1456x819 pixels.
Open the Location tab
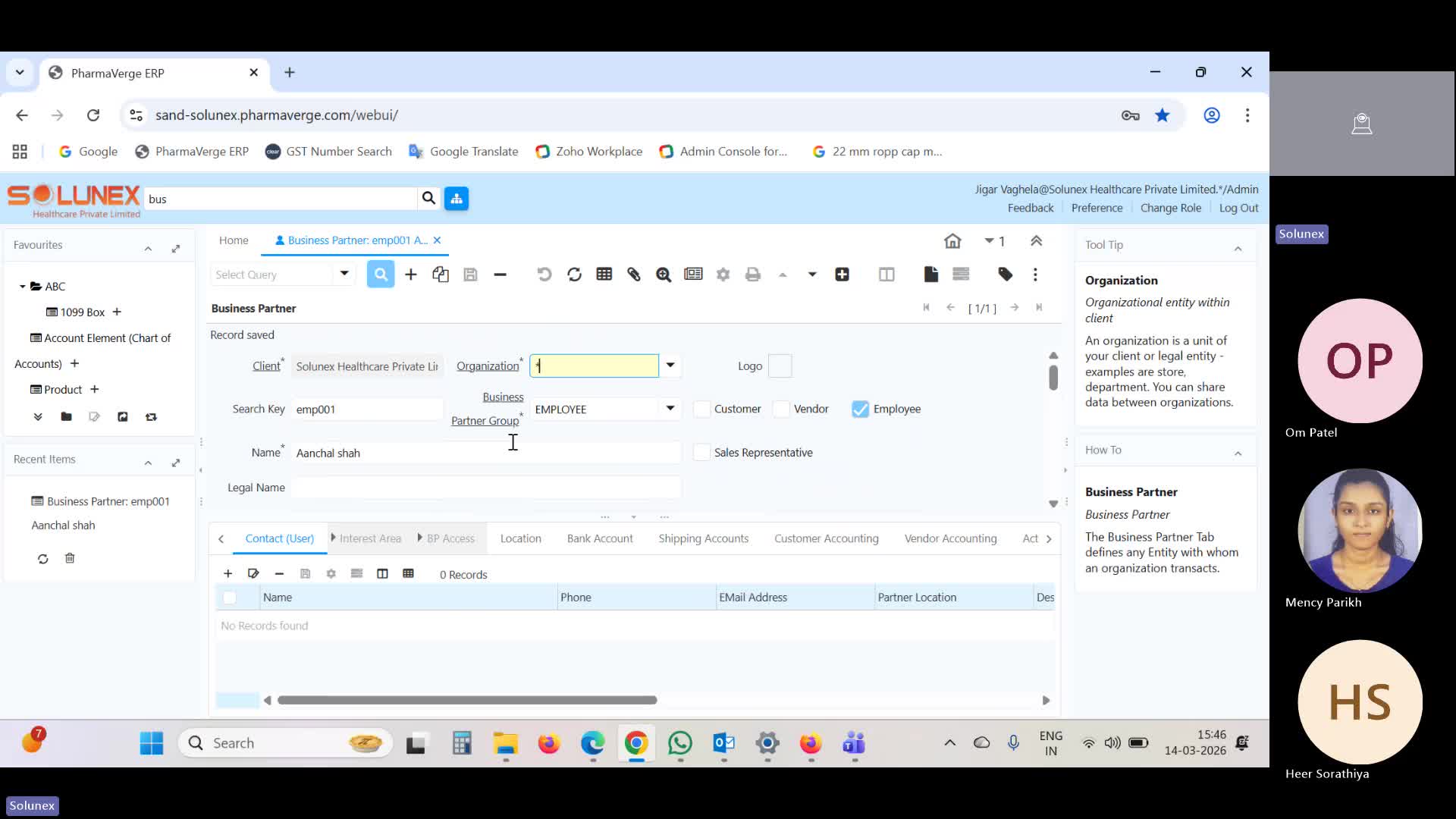point(520,538)
